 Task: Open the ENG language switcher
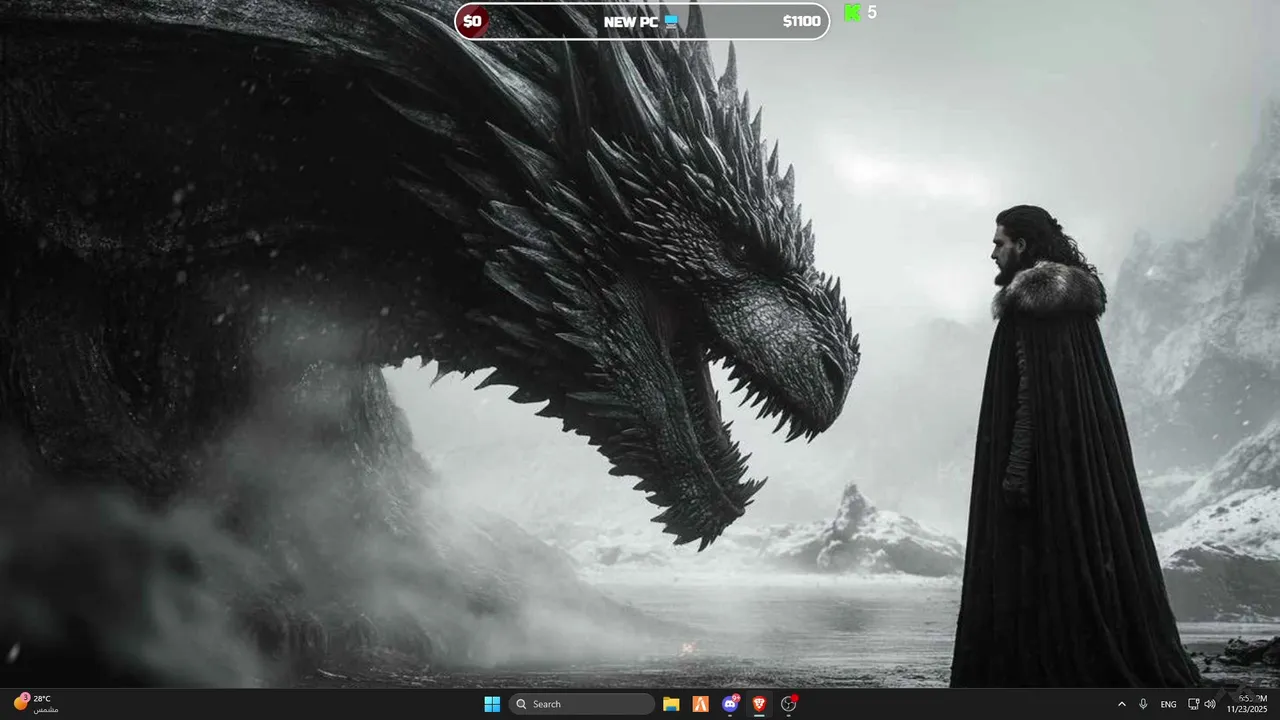(x=1168, y=705)
